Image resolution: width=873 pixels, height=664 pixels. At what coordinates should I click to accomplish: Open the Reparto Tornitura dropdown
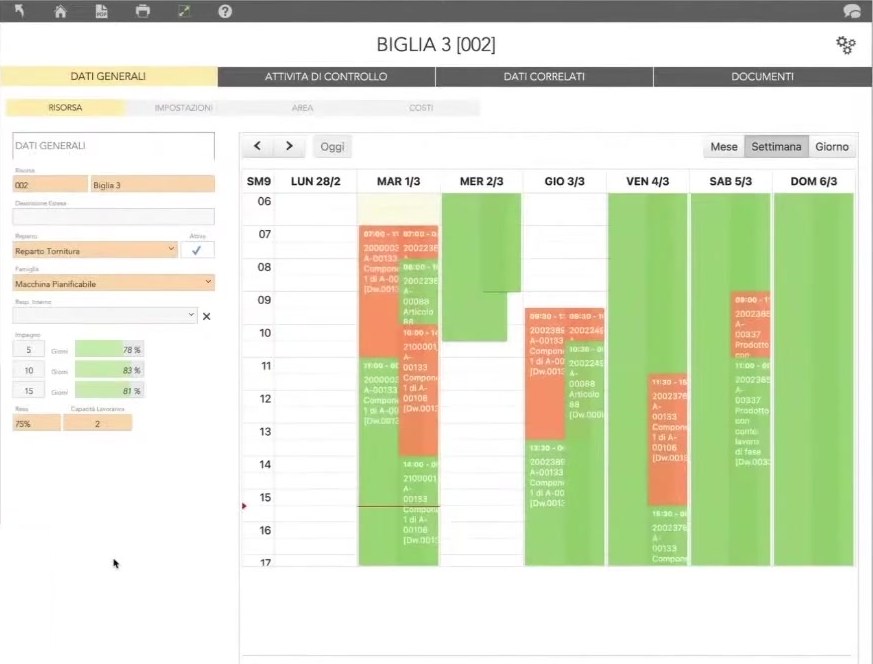[x=95, y=250]
